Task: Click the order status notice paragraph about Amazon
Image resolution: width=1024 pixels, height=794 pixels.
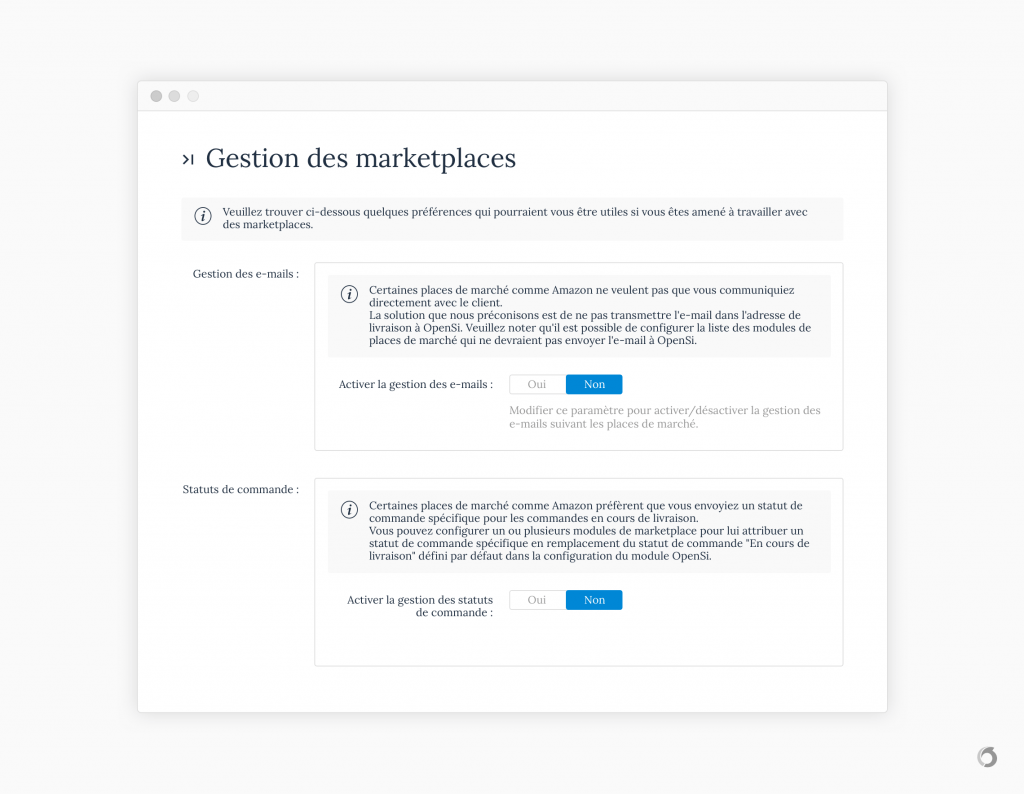Action: point(589,531)
